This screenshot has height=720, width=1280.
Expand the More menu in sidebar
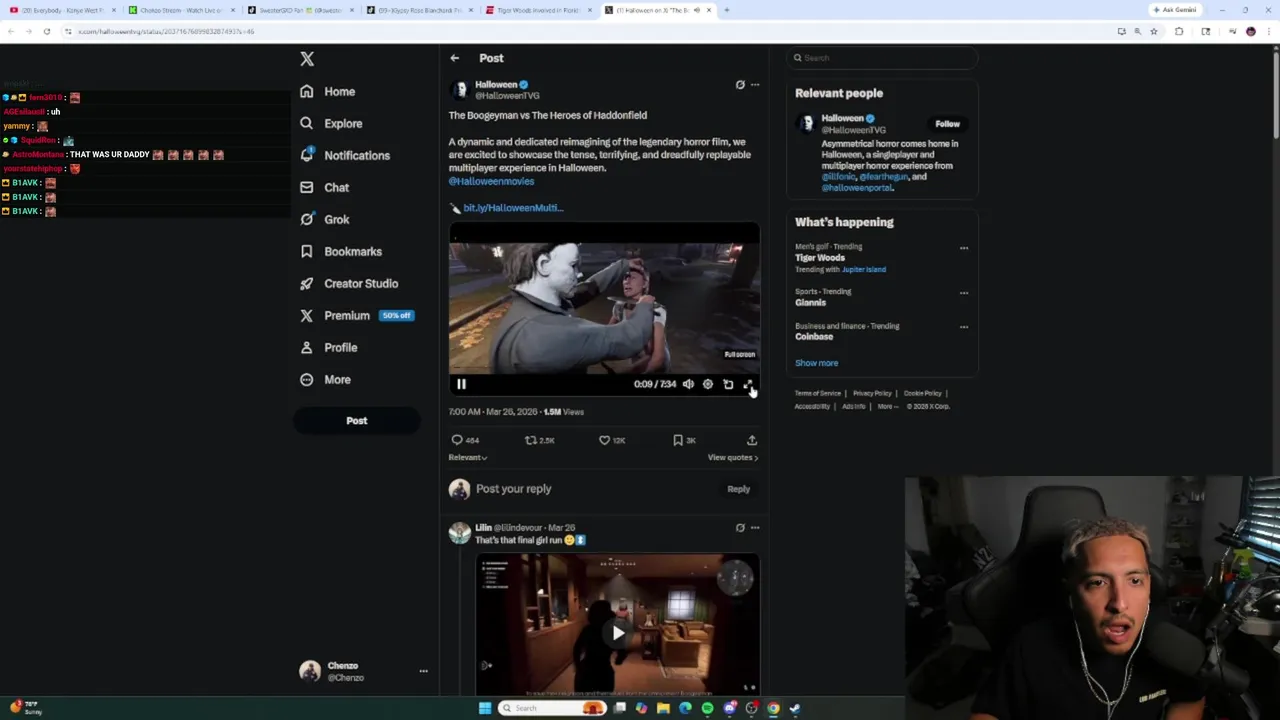pyautogui.click(x=325, y=379)
